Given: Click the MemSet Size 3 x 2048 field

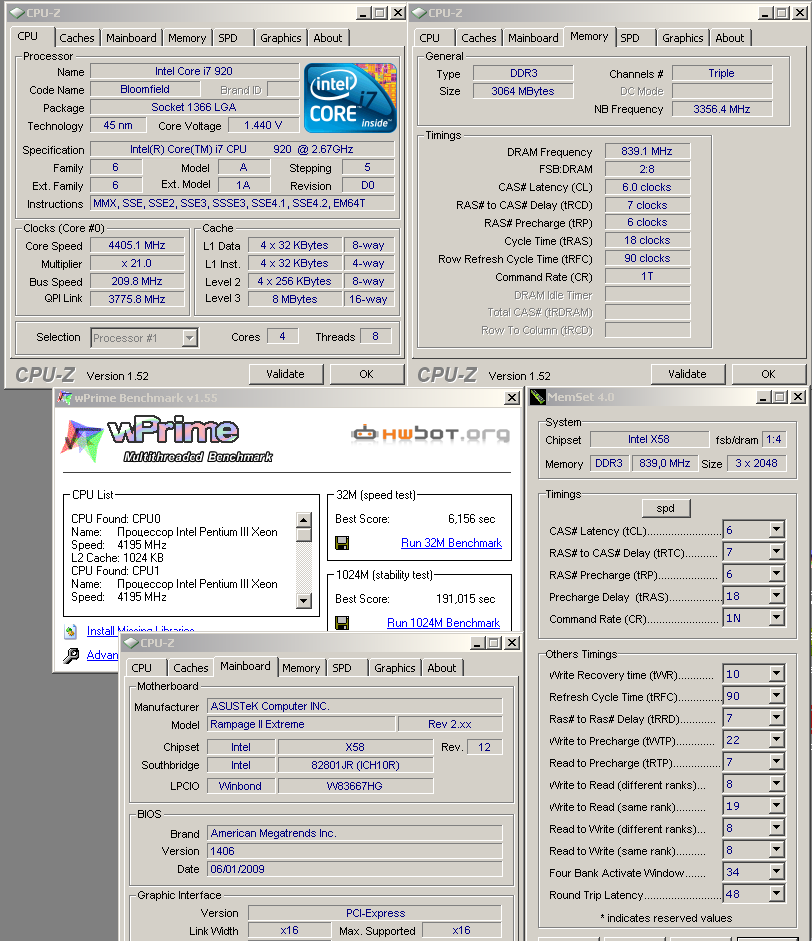Looking at the screenshot, I should point(757,463).
